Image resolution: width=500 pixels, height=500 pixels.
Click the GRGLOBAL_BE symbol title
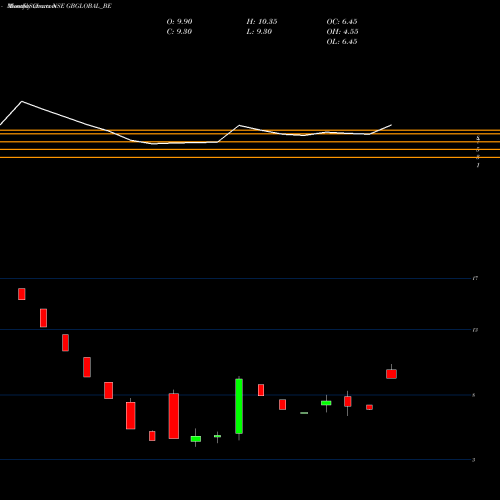coord(89,6)
